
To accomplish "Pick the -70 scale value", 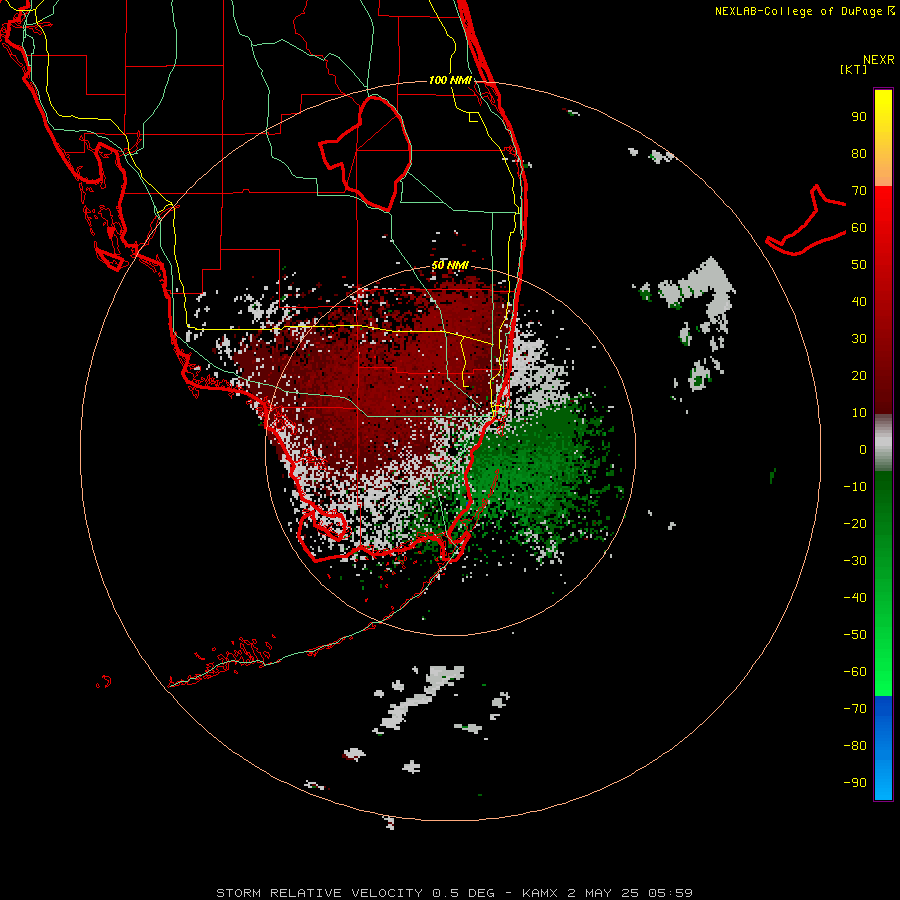I will coord(855,708).
